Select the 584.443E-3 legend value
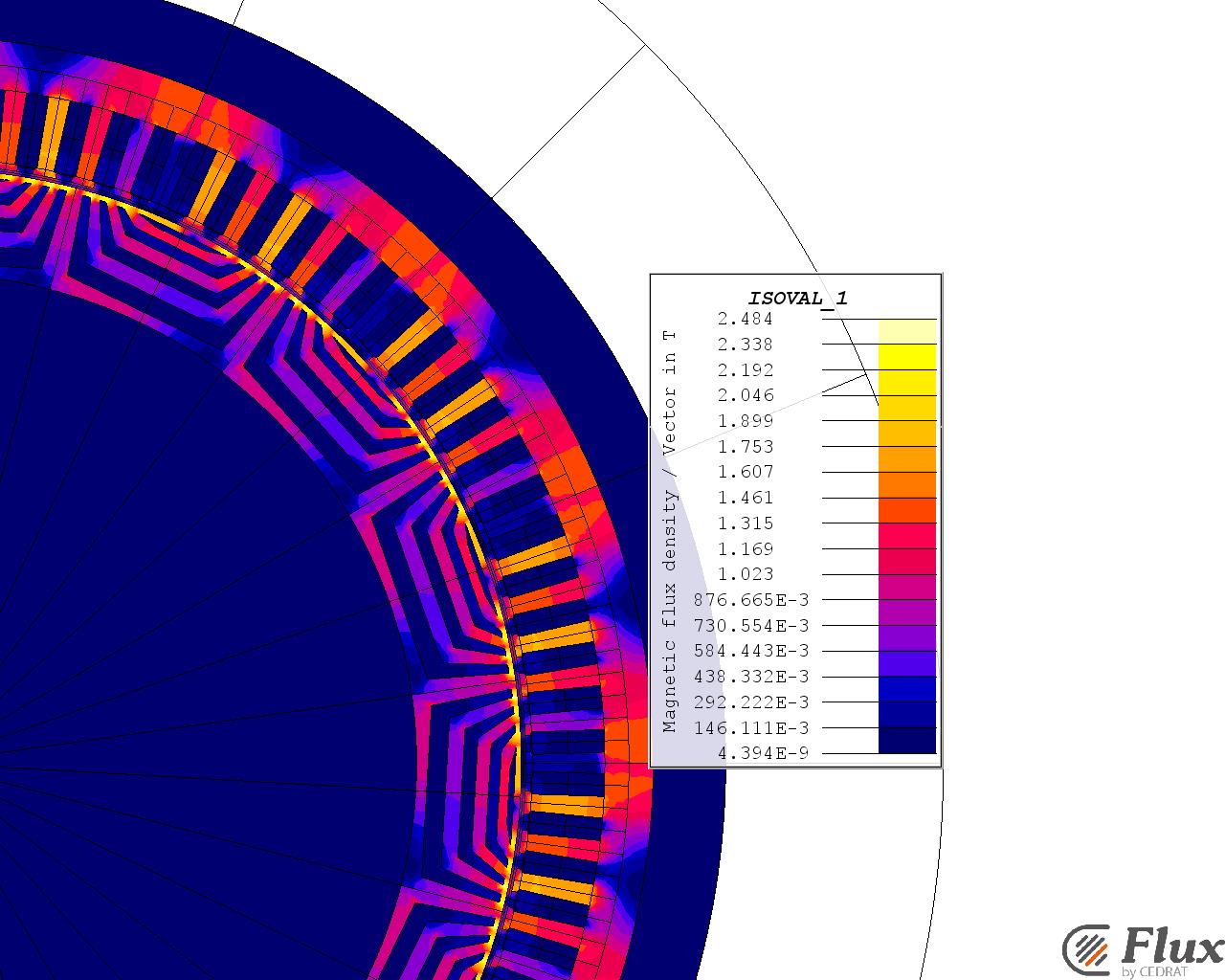1225x980 pixels. click(750, 651)
